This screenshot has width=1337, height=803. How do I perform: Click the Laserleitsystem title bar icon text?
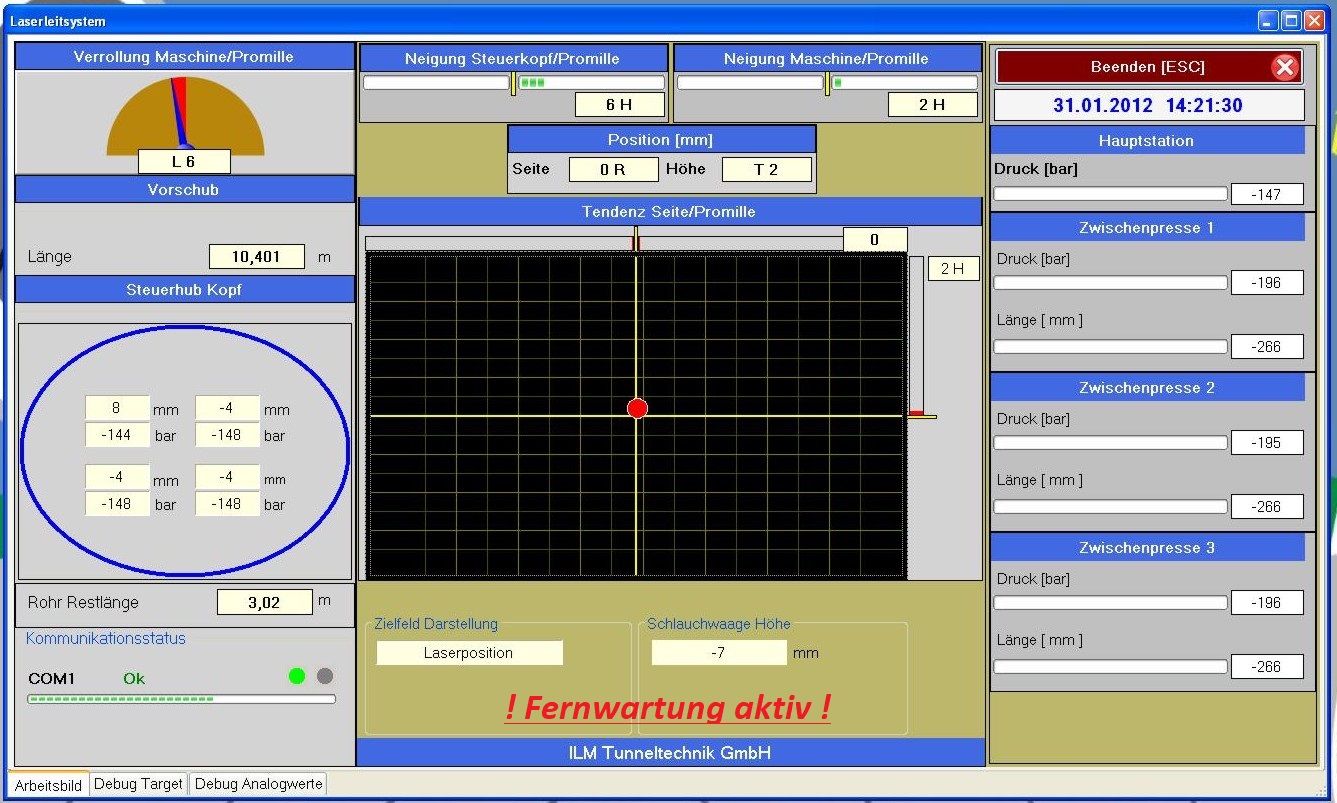(58, 20)
